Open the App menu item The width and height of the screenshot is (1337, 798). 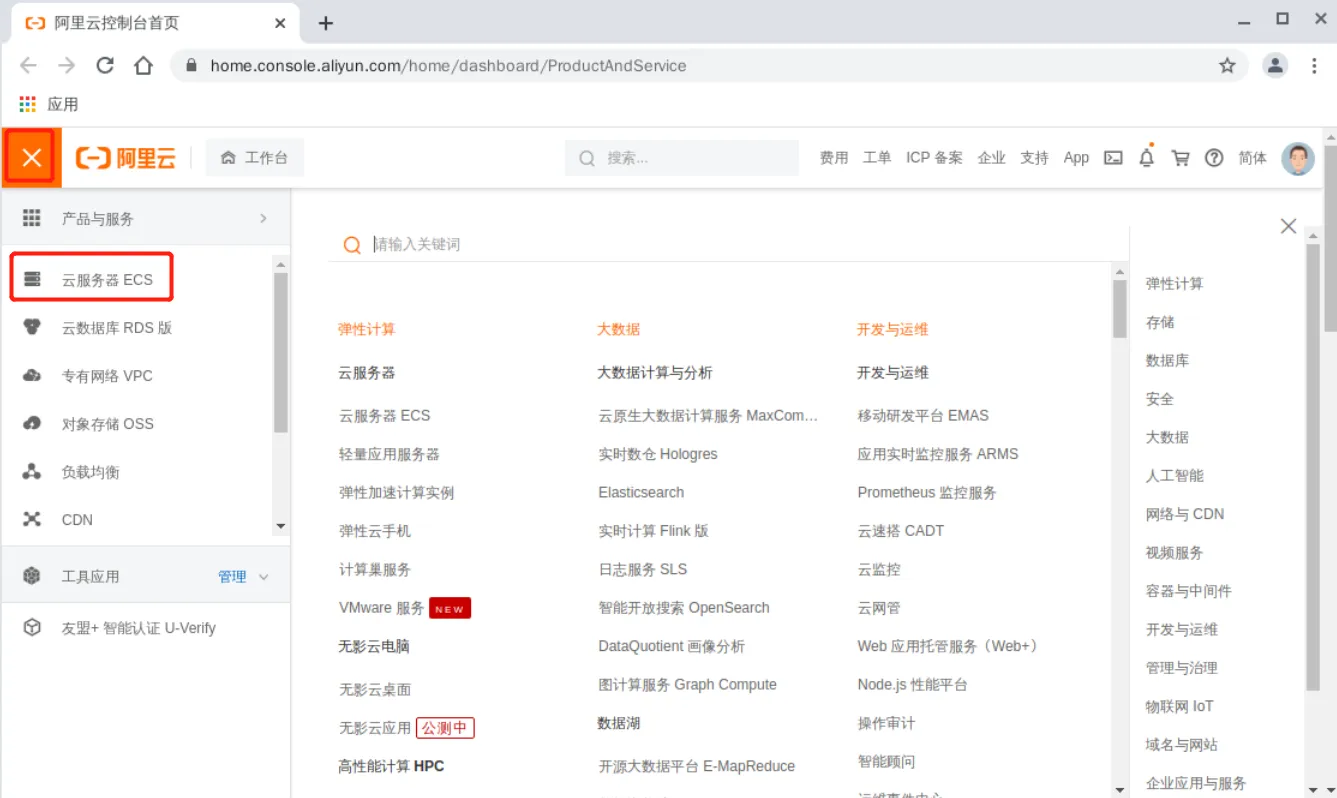[x=1076, y=158]
